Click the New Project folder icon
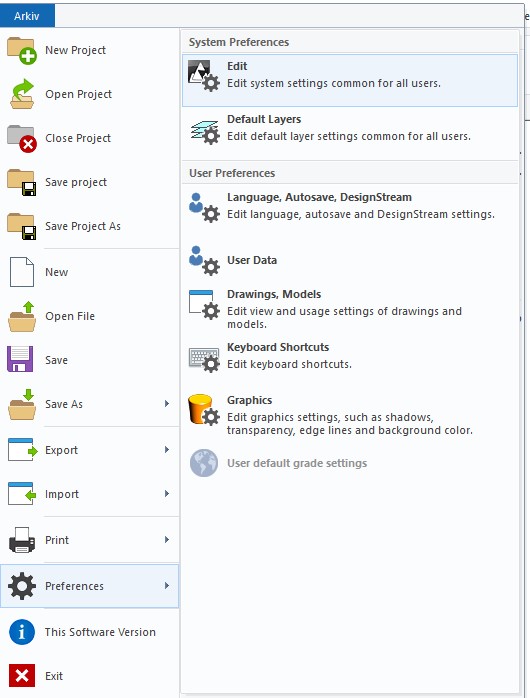The image size is (530, 698). click(22, 50)
